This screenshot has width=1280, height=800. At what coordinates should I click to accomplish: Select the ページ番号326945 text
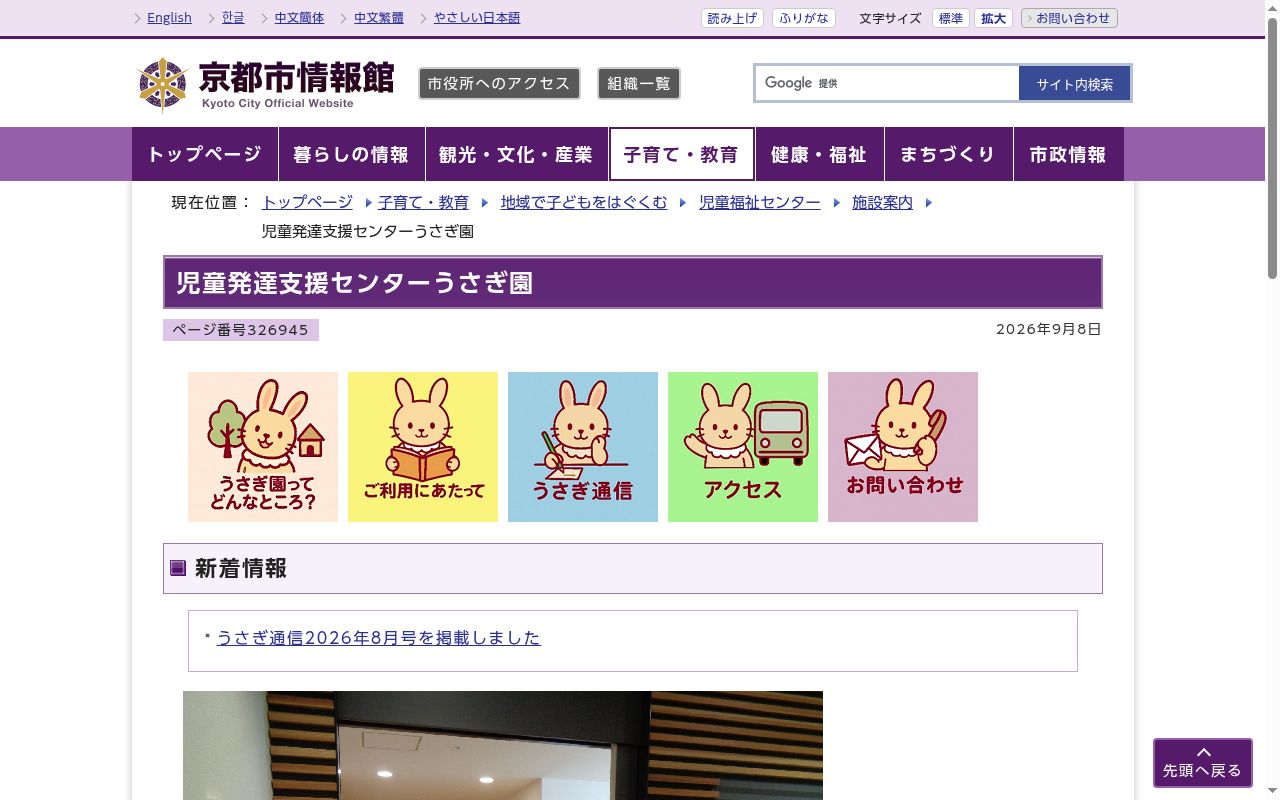tap(241, 330)
